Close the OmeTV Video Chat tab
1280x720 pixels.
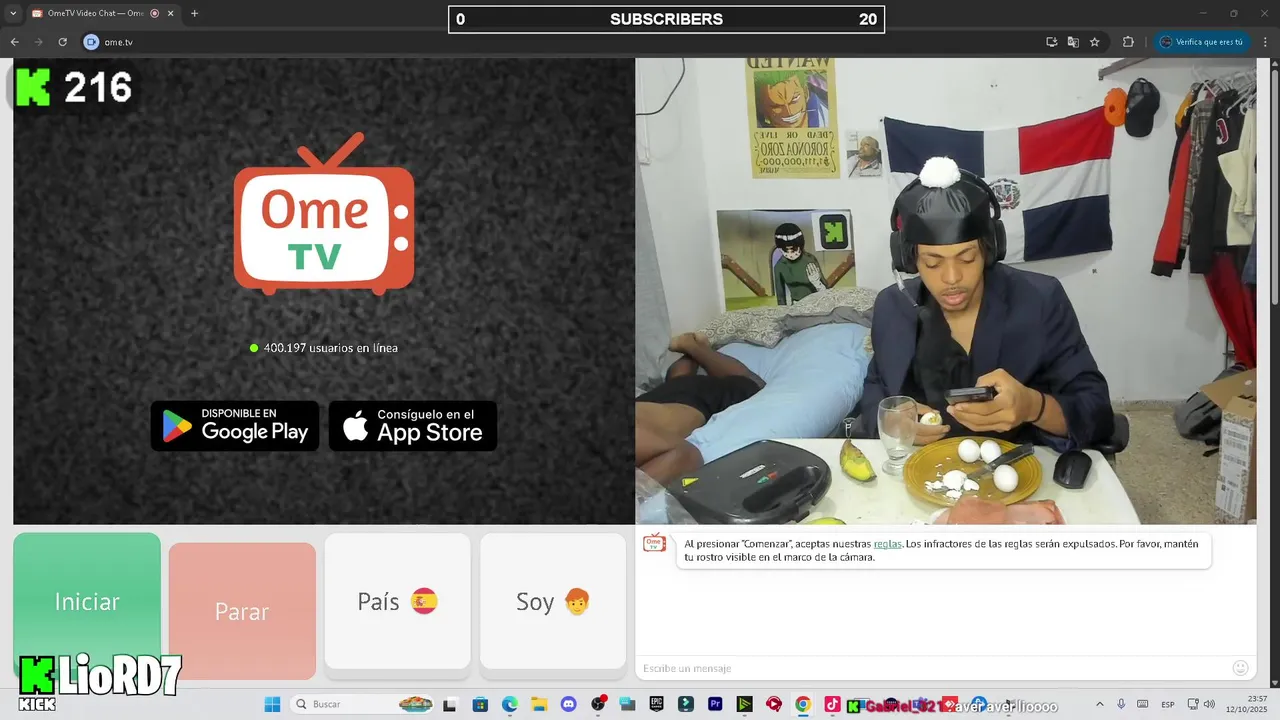pos(171,13)
